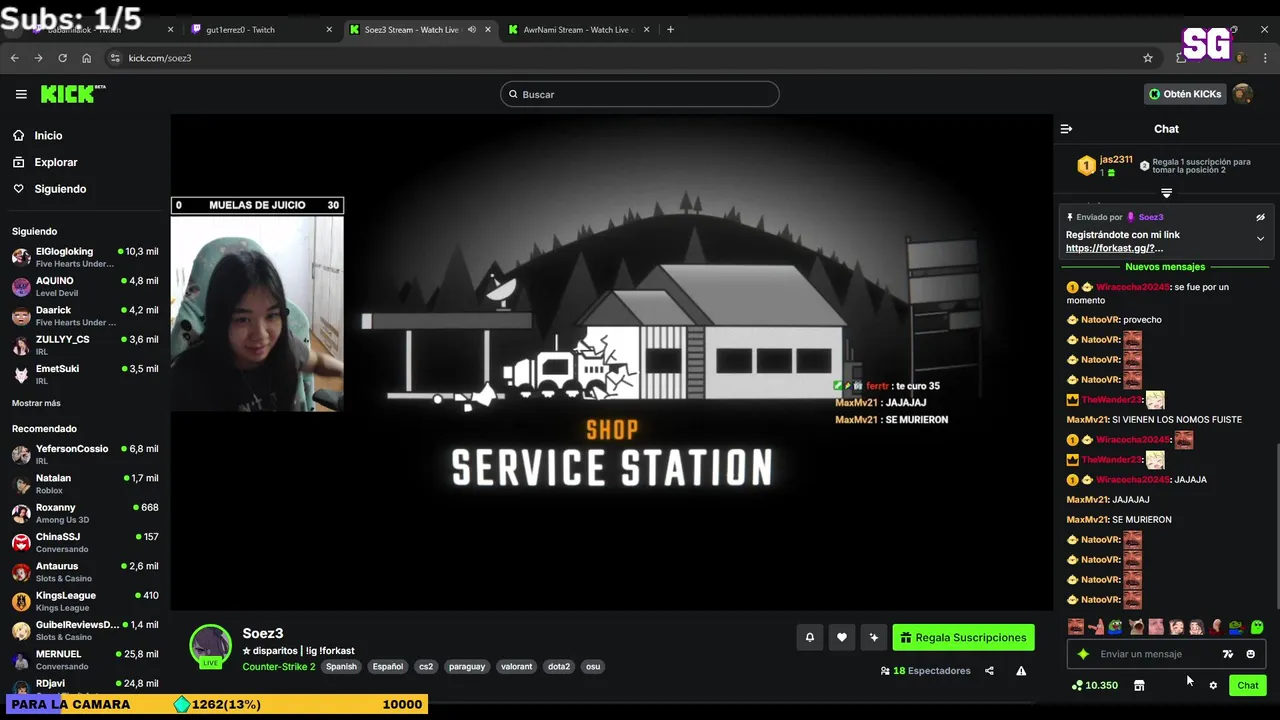The height and width of the screenshot is (720, 1280).
Task: Expand the pinned message chevron
Action: coord(1260,239)
